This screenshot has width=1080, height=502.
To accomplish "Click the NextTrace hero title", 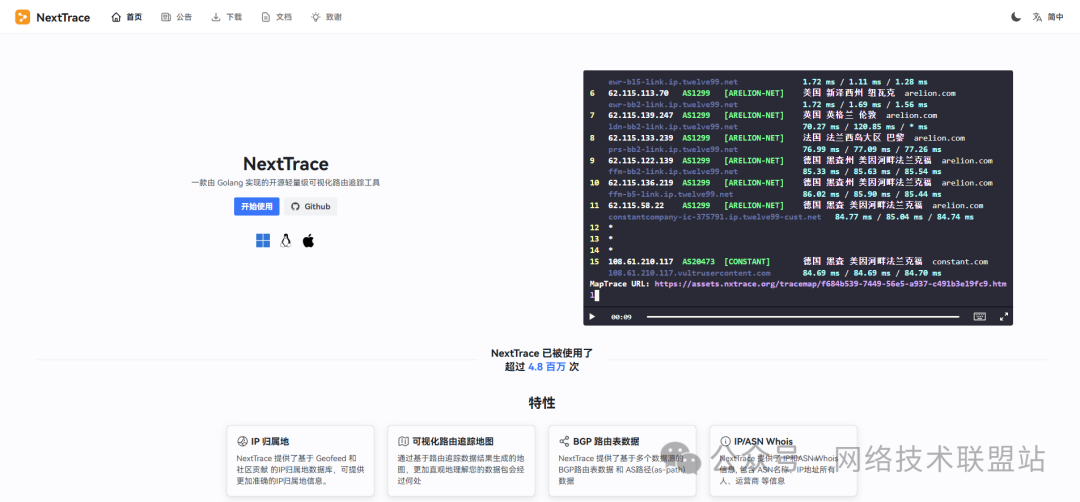I will [286, 164].
